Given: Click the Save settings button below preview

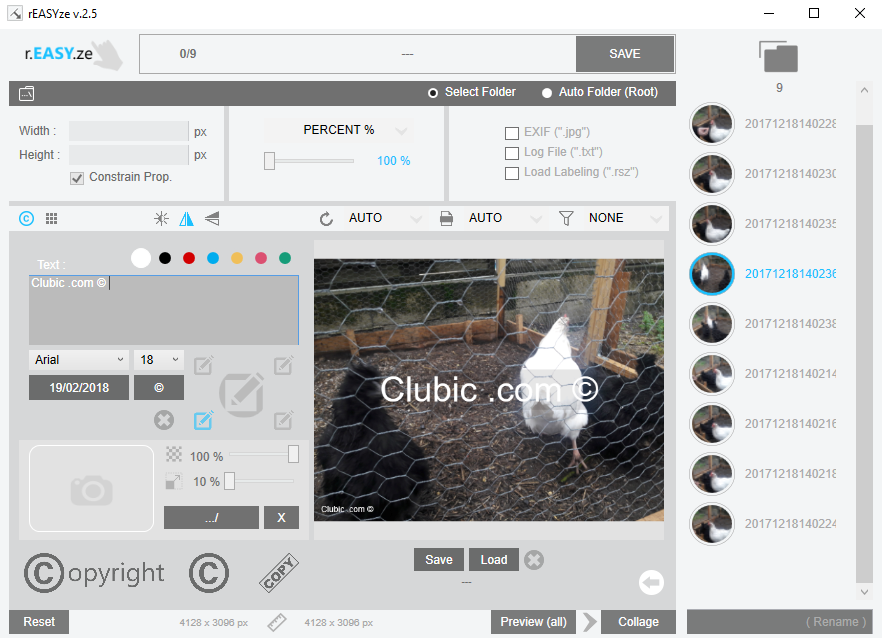Looking at the screenshot, I should (x=439, y=560).
